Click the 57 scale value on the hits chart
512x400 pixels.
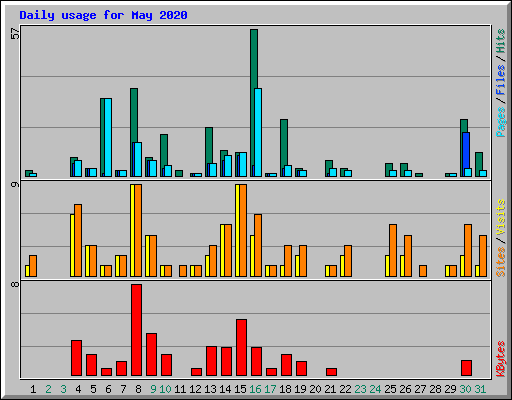pyautogui.click(x=15, y=34)
